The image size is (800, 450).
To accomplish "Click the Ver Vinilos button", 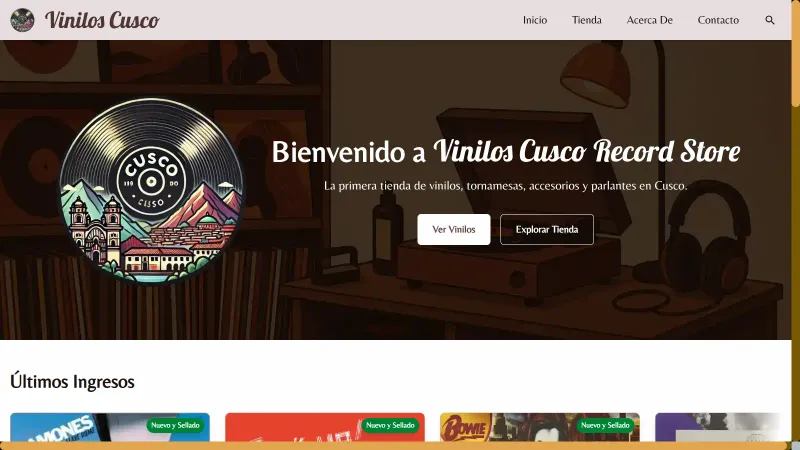I will (454, 230).
